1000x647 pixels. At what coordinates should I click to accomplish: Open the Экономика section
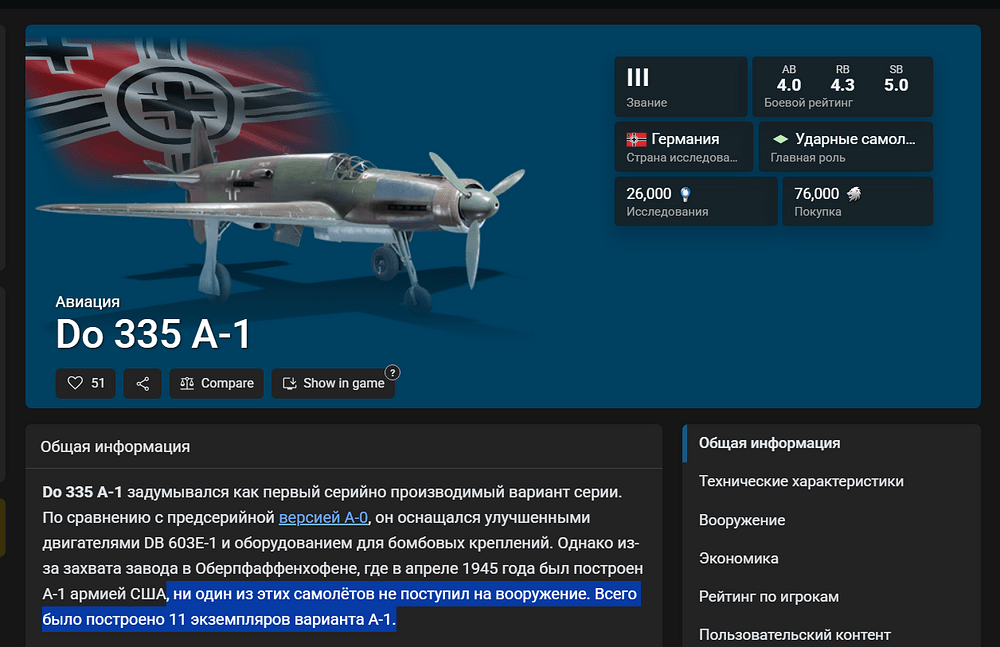738,558
